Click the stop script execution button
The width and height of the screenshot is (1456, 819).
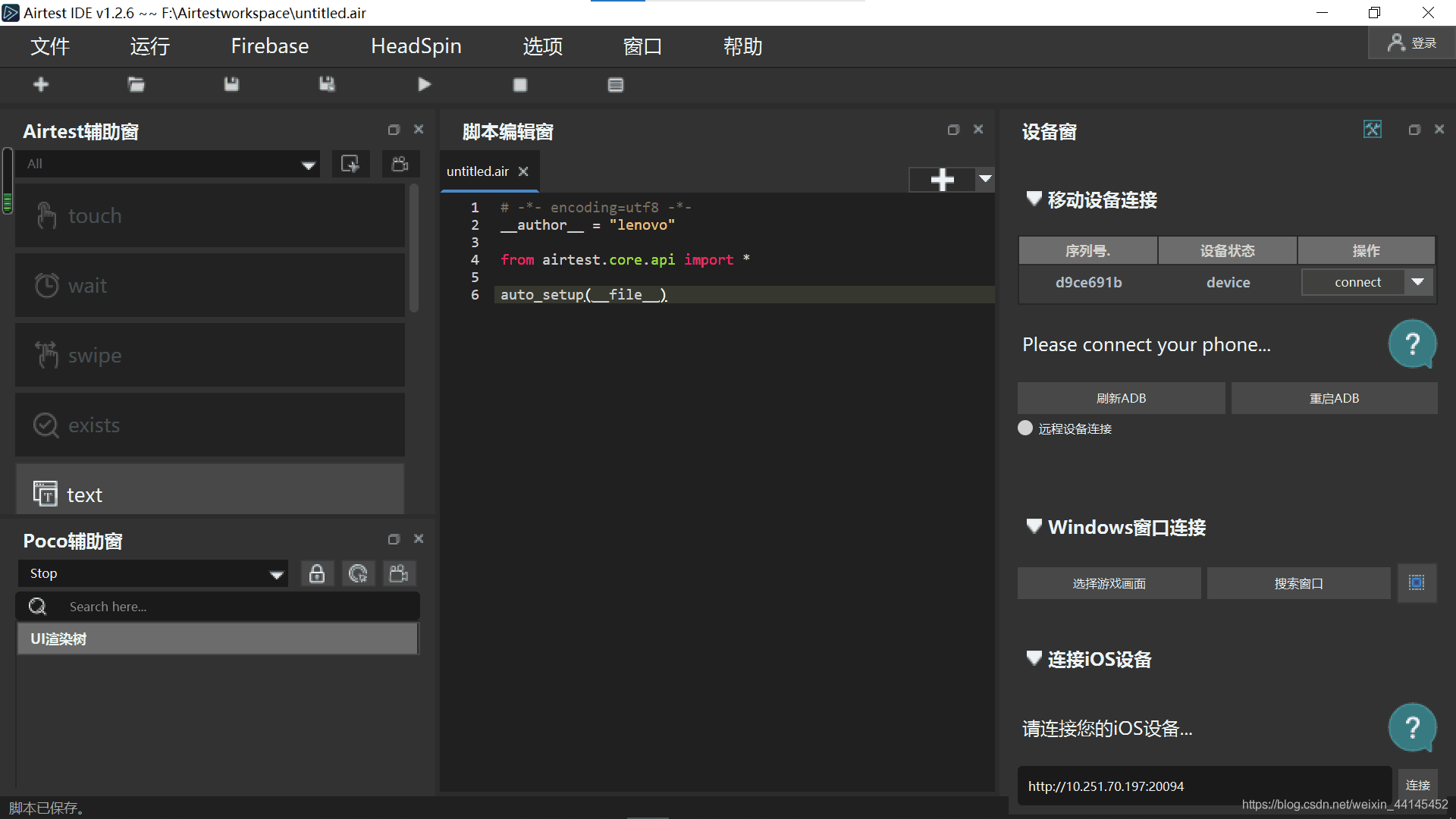[520, 85]
